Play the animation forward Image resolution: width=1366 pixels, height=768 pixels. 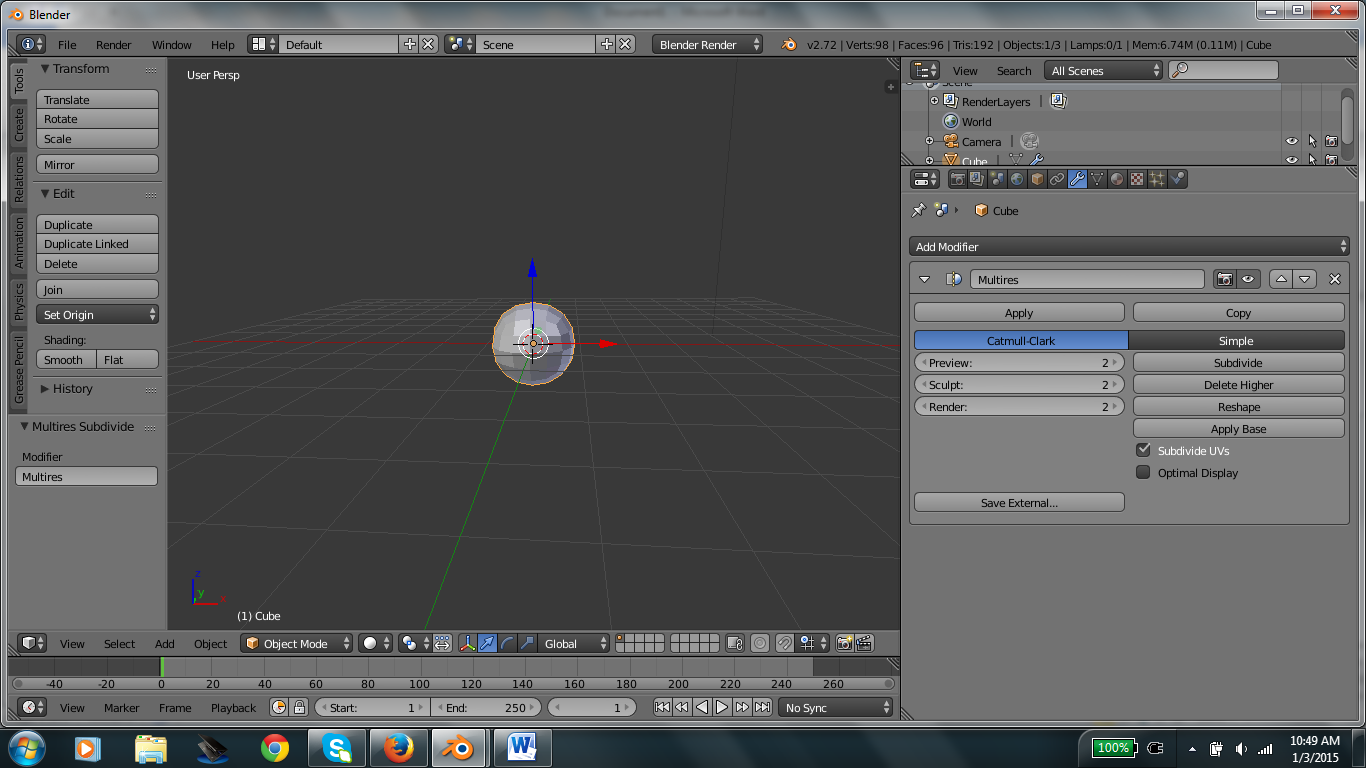coord(722,707)
